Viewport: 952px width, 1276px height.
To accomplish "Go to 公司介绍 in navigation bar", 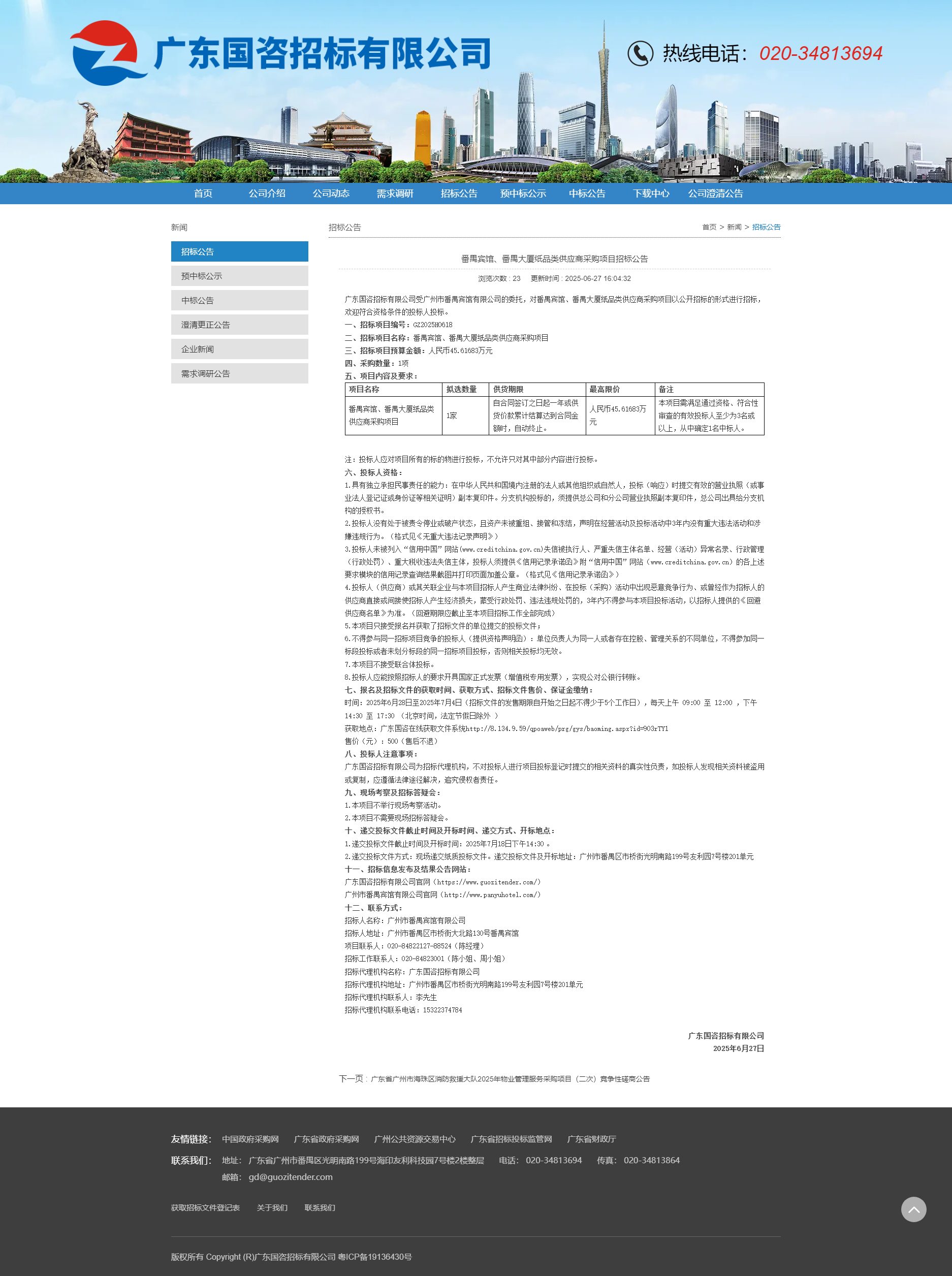I will tap(267, 194).
